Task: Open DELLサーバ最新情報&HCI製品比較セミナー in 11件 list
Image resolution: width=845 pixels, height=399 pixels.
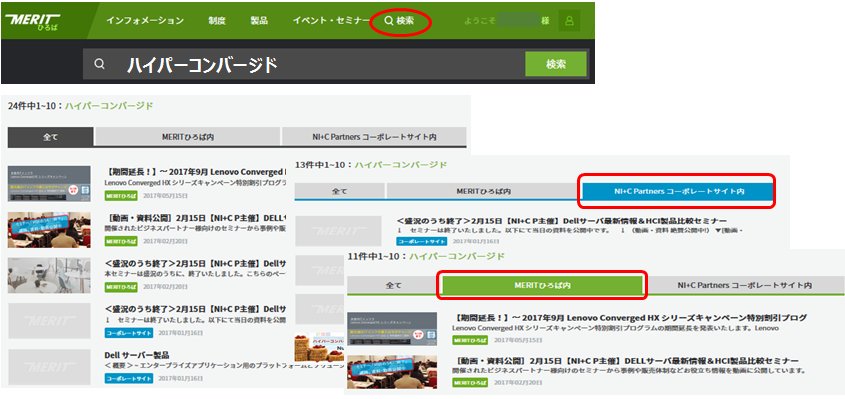Action: 626,361
